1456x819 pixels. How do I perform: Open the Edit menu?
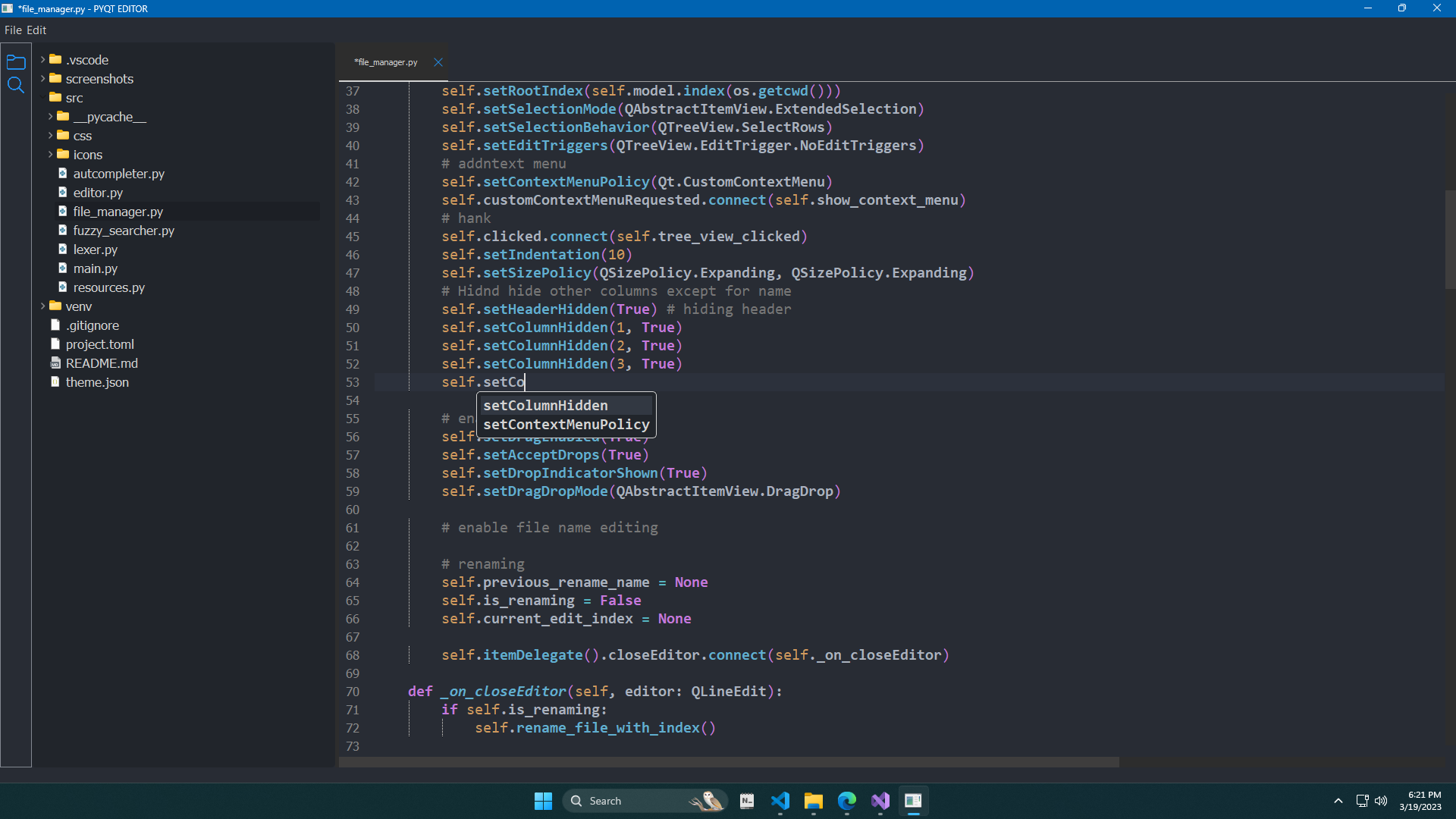tap(36, 30)
